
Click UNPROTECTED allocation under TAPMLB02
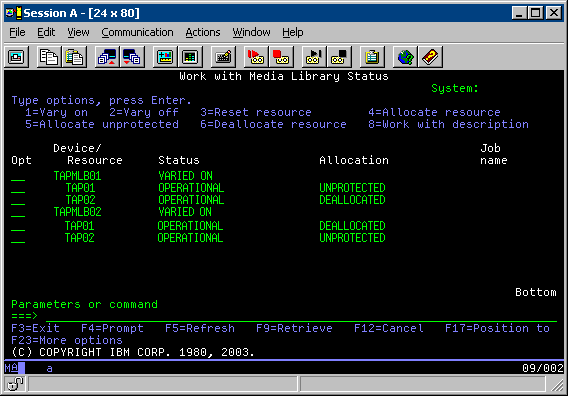click(x=352, y=238)
